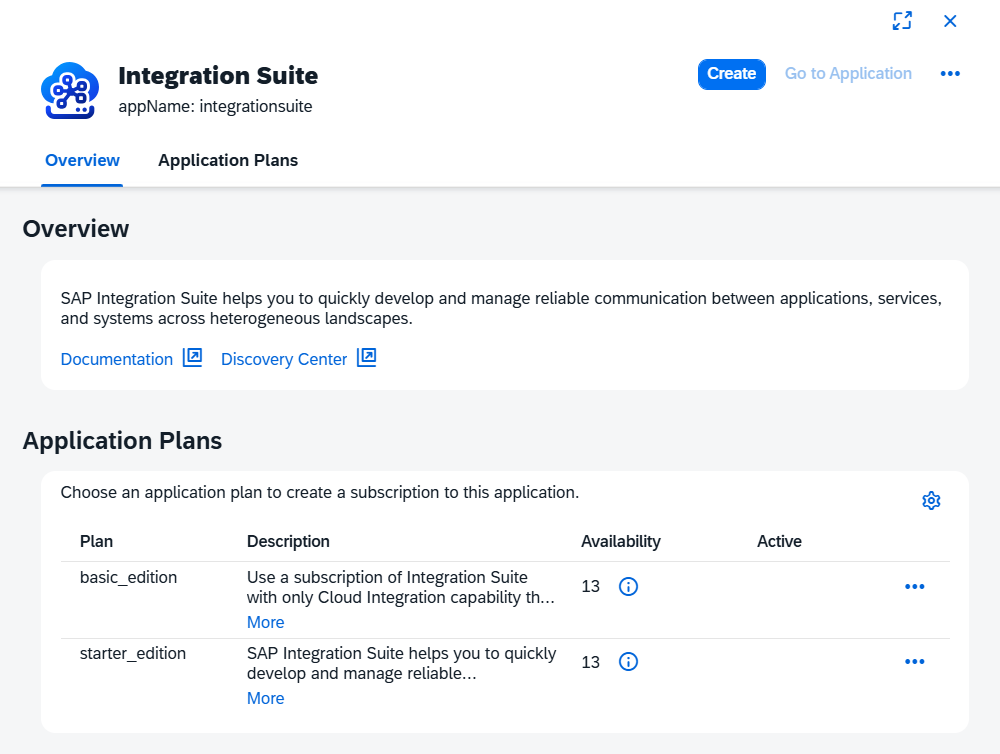
Task: Close the Integration Suite panel
Action: point(950,21)
